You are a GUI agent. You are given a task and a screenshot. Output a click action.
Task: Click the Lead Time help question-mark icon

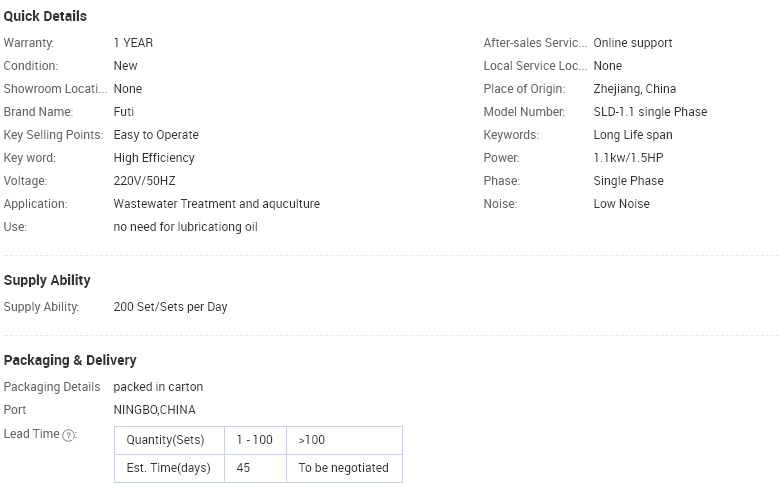pos(69,435)
